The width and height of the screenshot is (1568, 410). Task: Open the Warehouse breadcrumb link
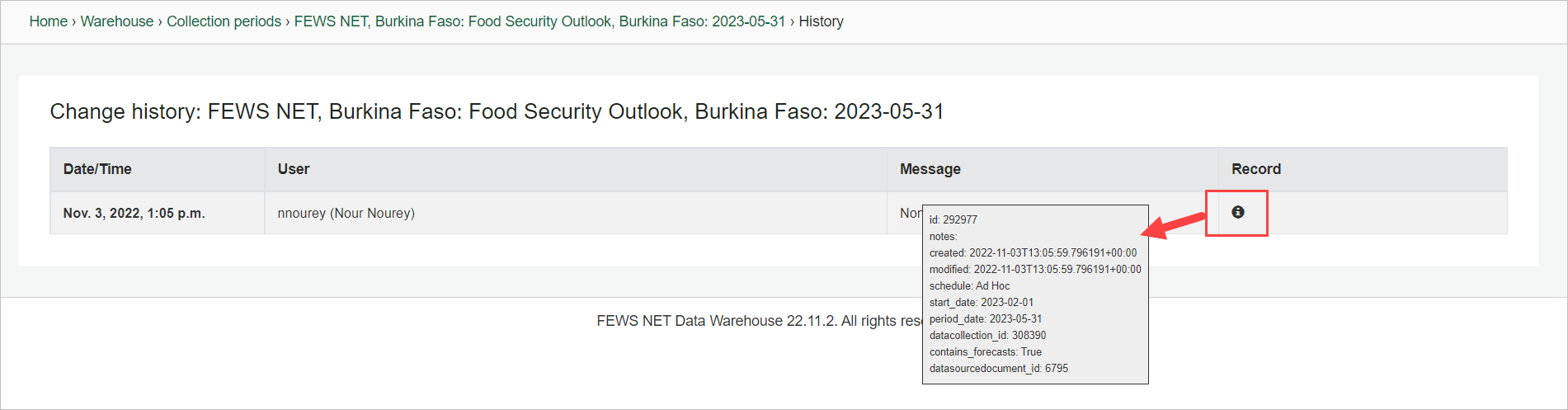pyautogui.click(x=116, y=21)
